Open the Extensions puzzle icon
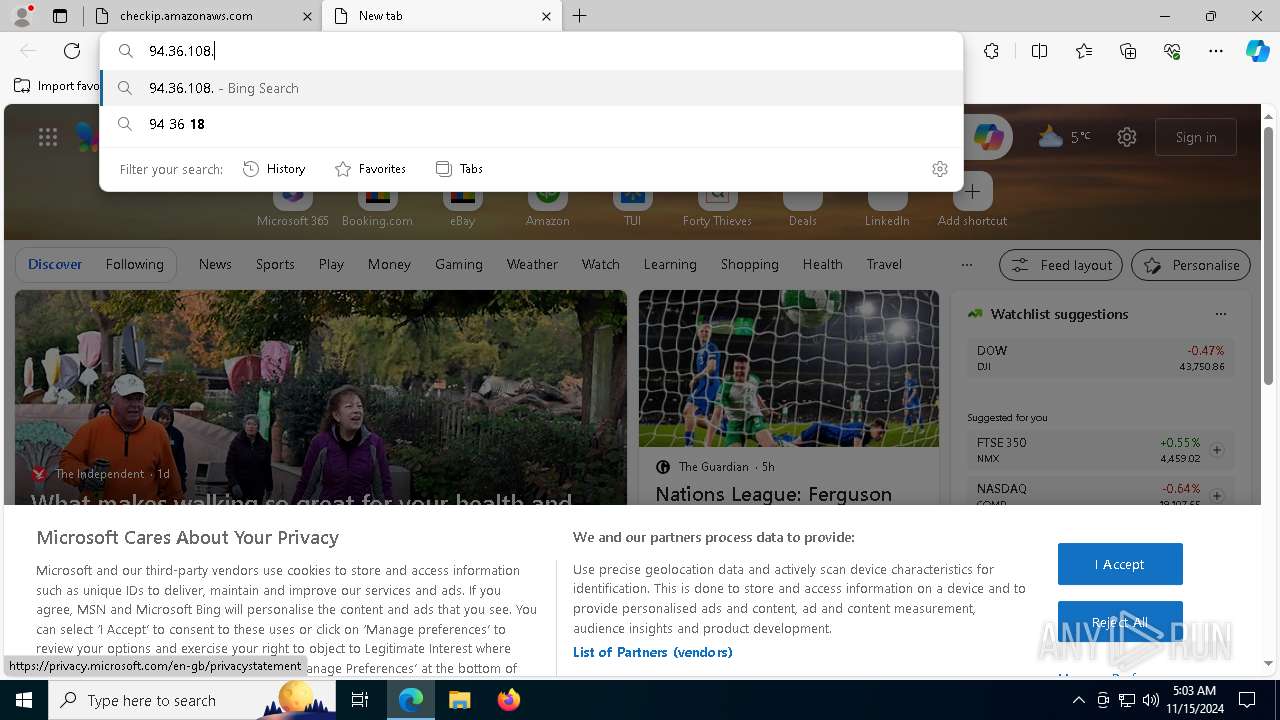 (x=991, y=51)
